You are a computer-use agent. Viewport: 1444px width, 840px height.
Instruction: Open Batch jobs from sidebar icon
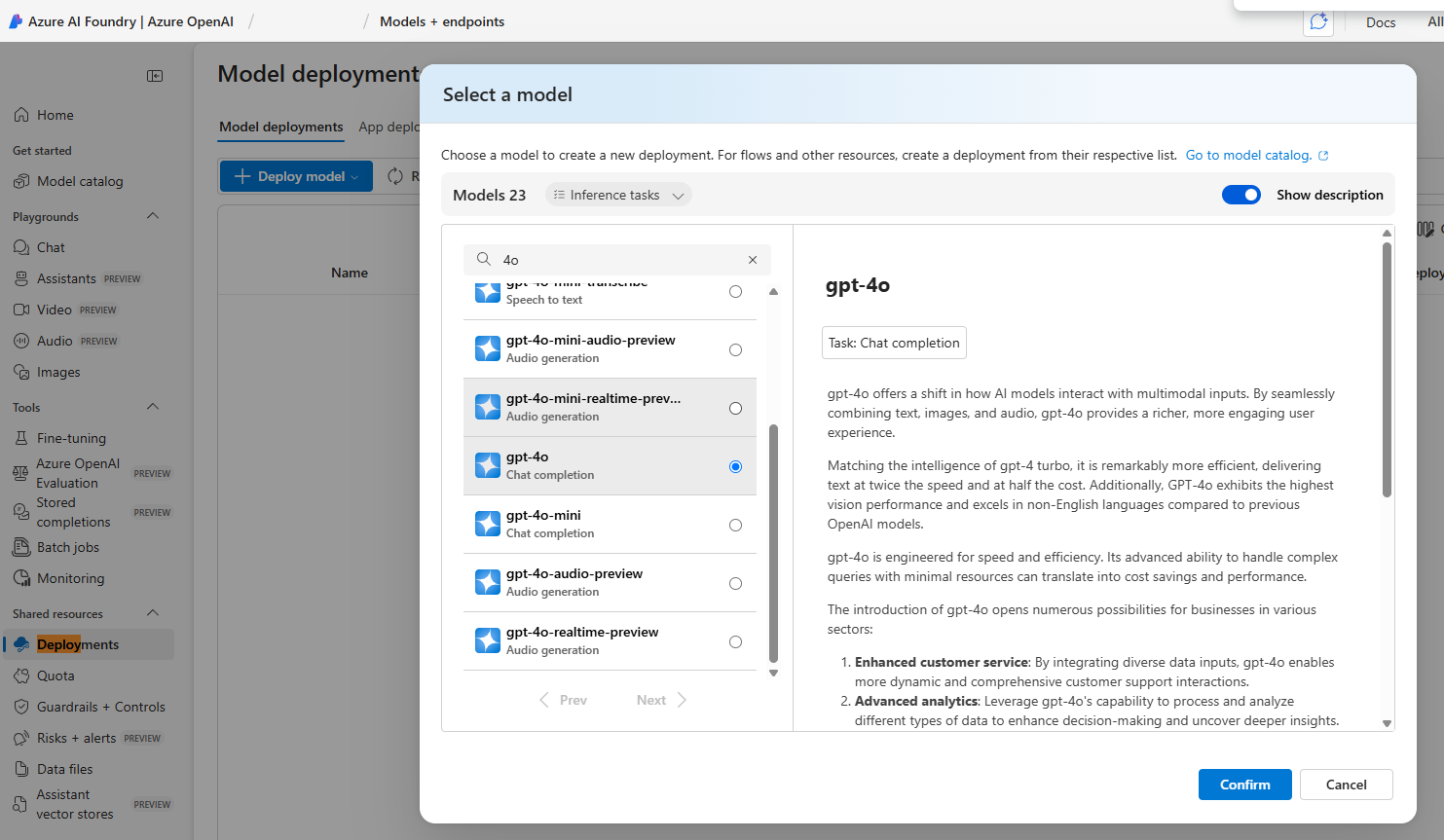click(21, 547)
